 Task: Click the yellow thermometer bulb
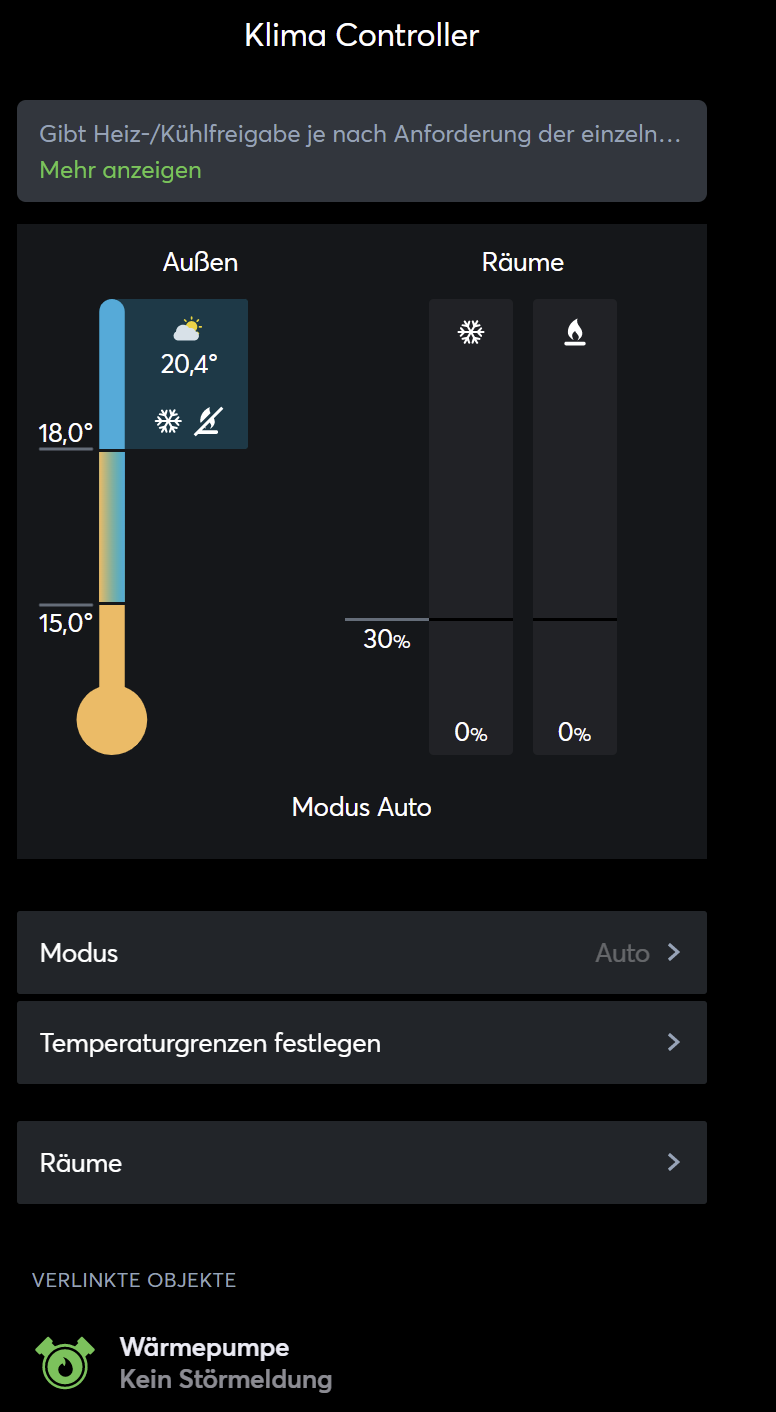[x=112, y=719]
